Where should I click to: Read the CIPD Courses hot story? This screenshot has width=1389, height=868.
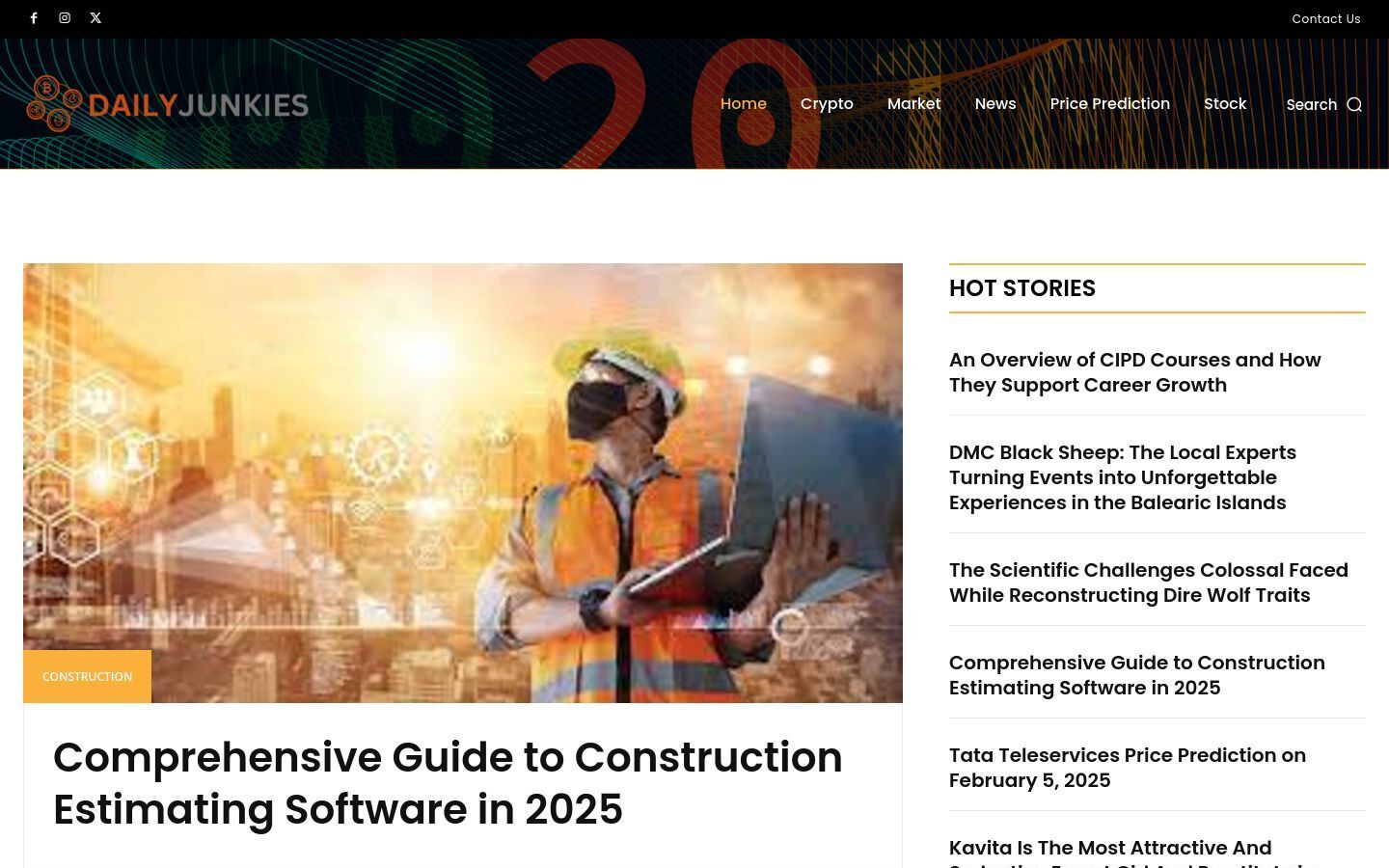1135,372
